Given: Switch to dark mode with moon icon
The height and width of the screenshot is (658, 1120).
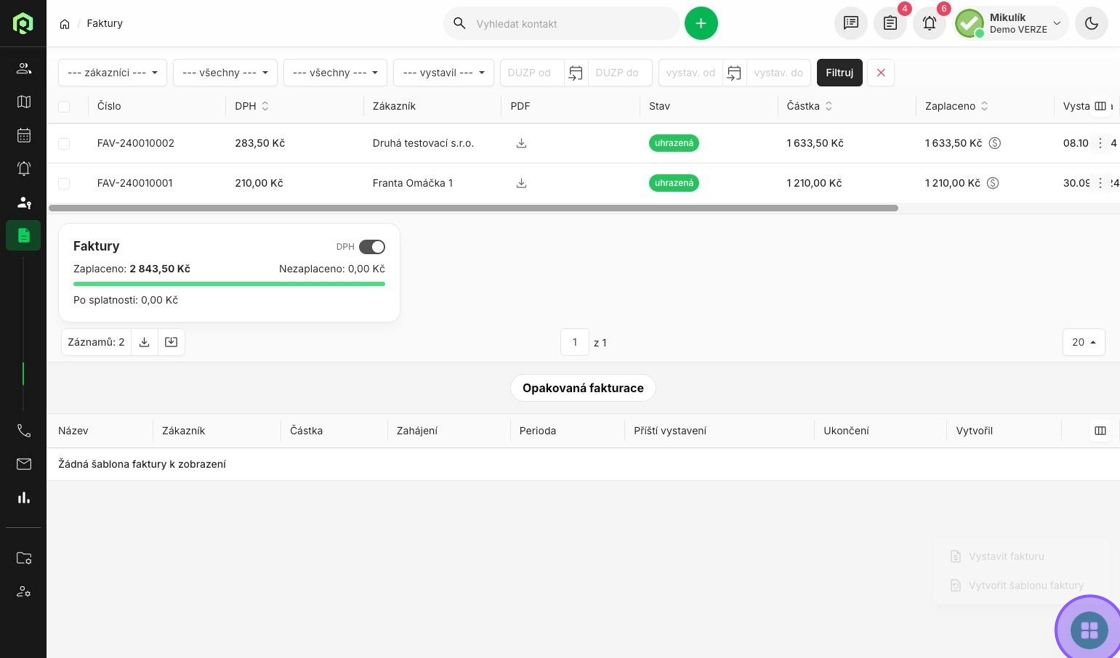Looking at the screenshot, I should 1091,24.
